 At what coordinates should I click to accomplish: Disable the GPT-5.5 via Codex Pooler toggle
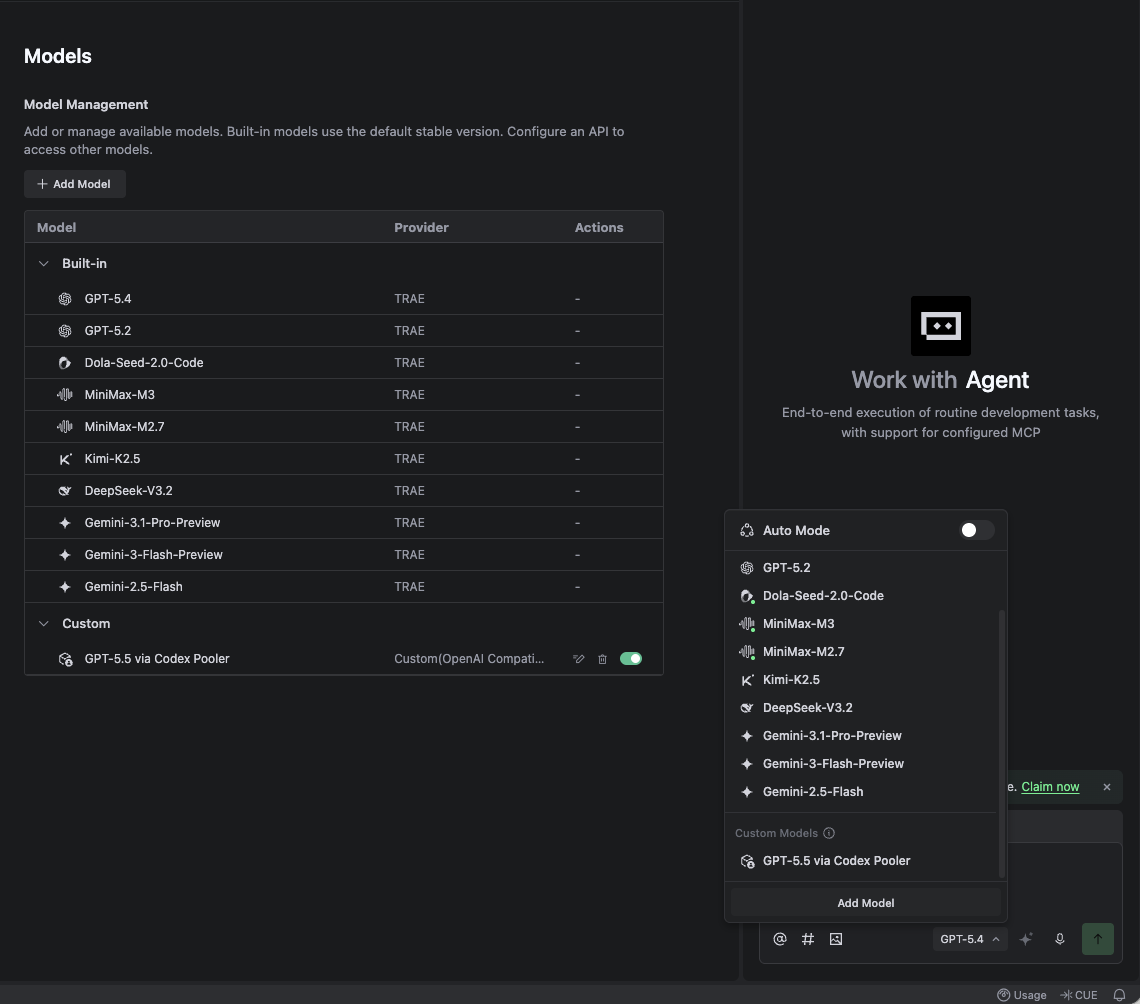pyautogui.click(x=630, y=659)
